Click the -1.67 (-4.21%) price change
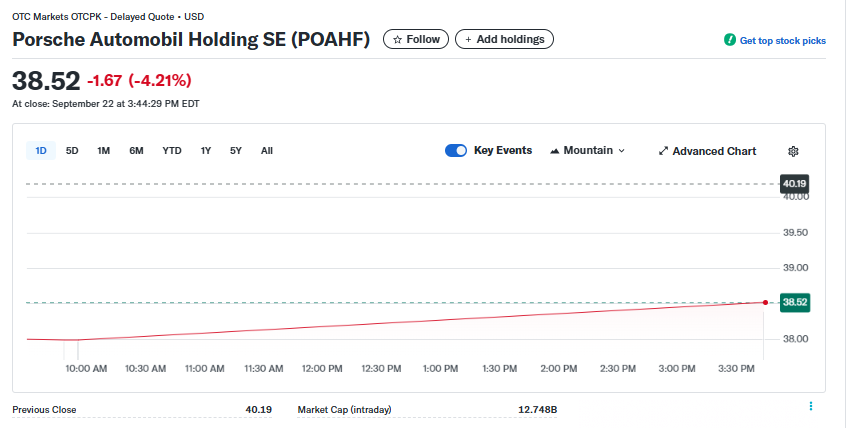Viewport: 846px width, 428px height. pos(139,80)
